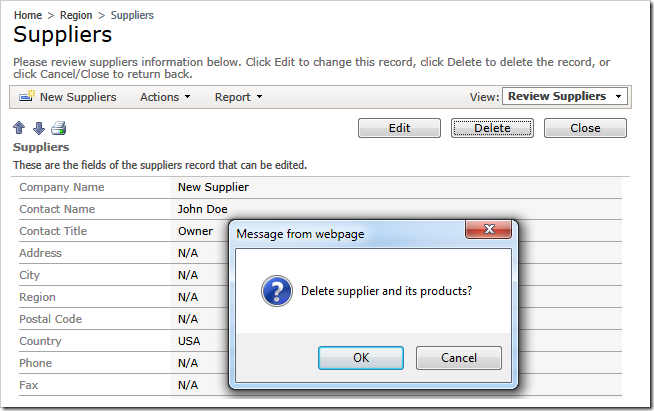The height and width of the screenshot is (411, 654).
Task: Click the Edit button
Action: (x=399, y=128)
